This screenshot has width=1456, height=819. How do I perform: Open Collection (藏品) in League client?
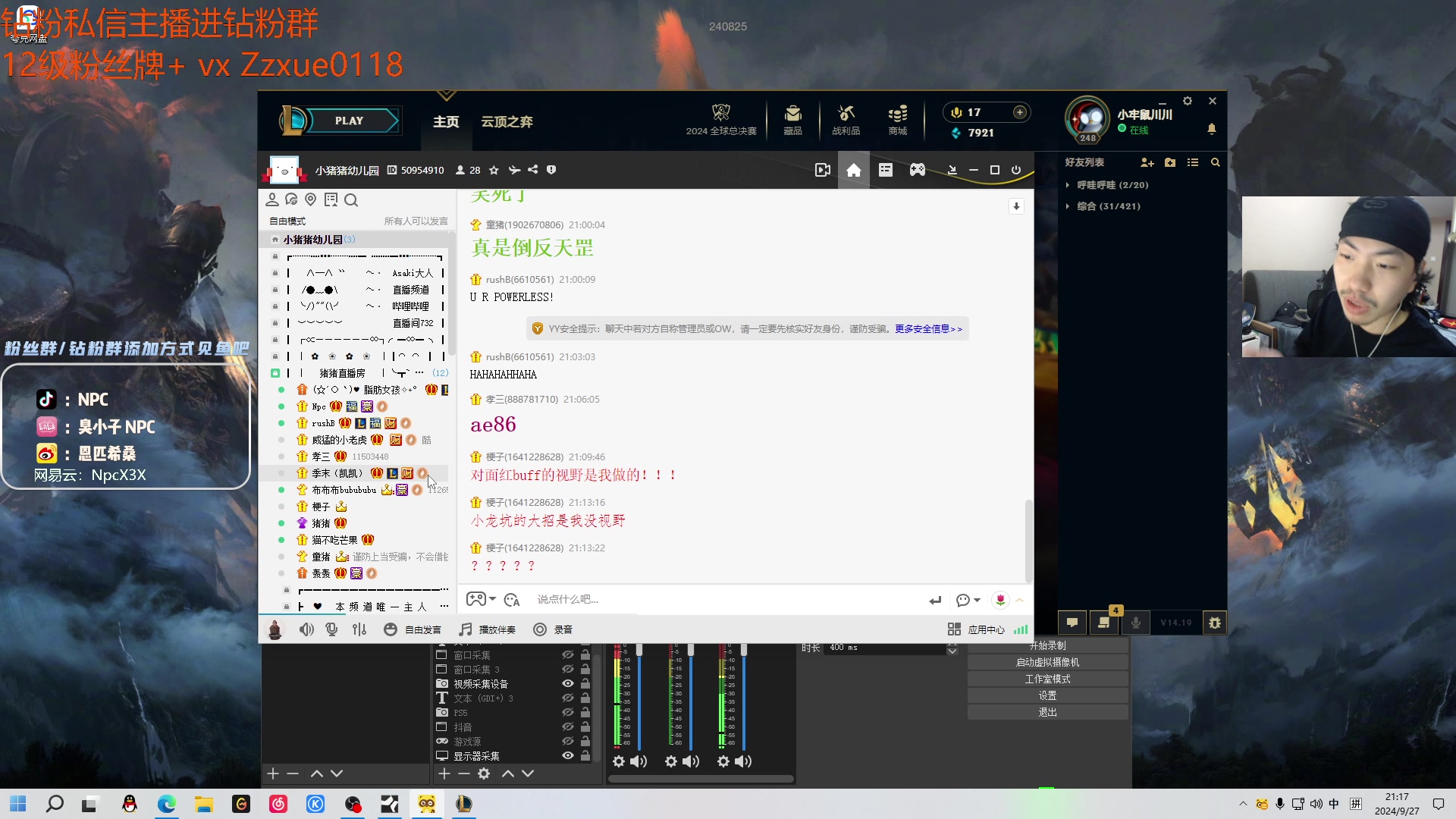[x=792, y=120]
